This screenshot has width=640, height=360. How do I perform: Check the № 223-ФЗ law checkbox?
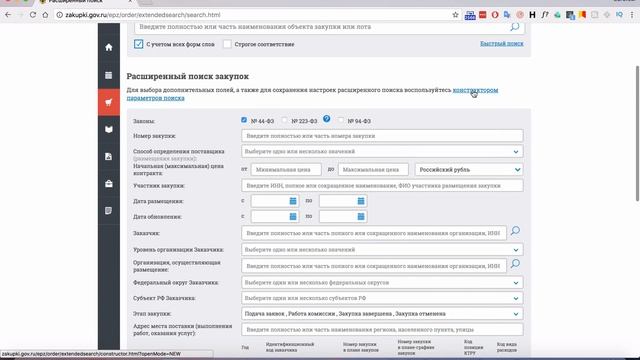[284, 120]
